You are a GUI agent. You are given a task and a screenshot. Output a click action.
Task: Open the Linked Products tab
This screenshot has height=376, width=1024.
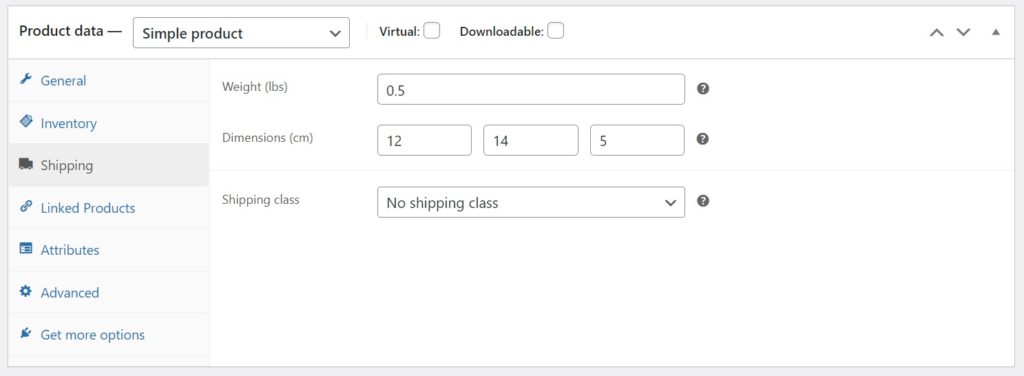pyautogui.click(x=108, y=208)
